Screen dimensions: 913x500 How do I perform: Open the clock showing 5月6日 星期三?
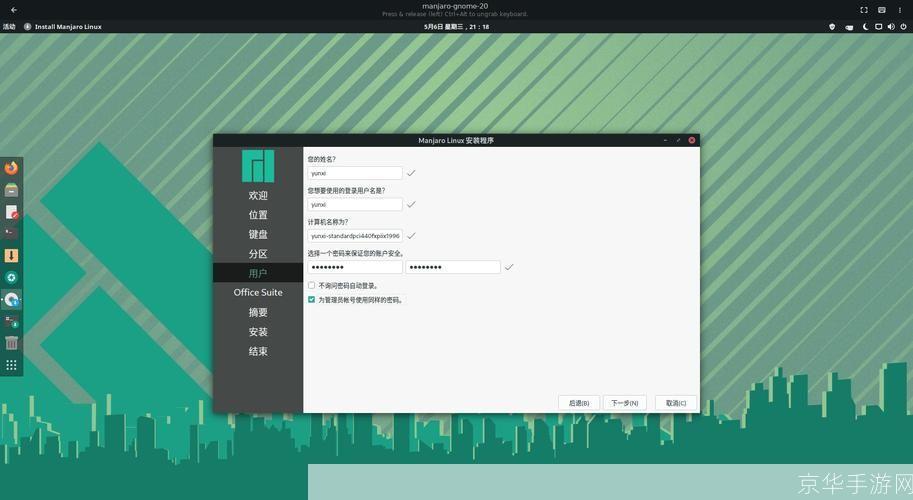[456, 27]
